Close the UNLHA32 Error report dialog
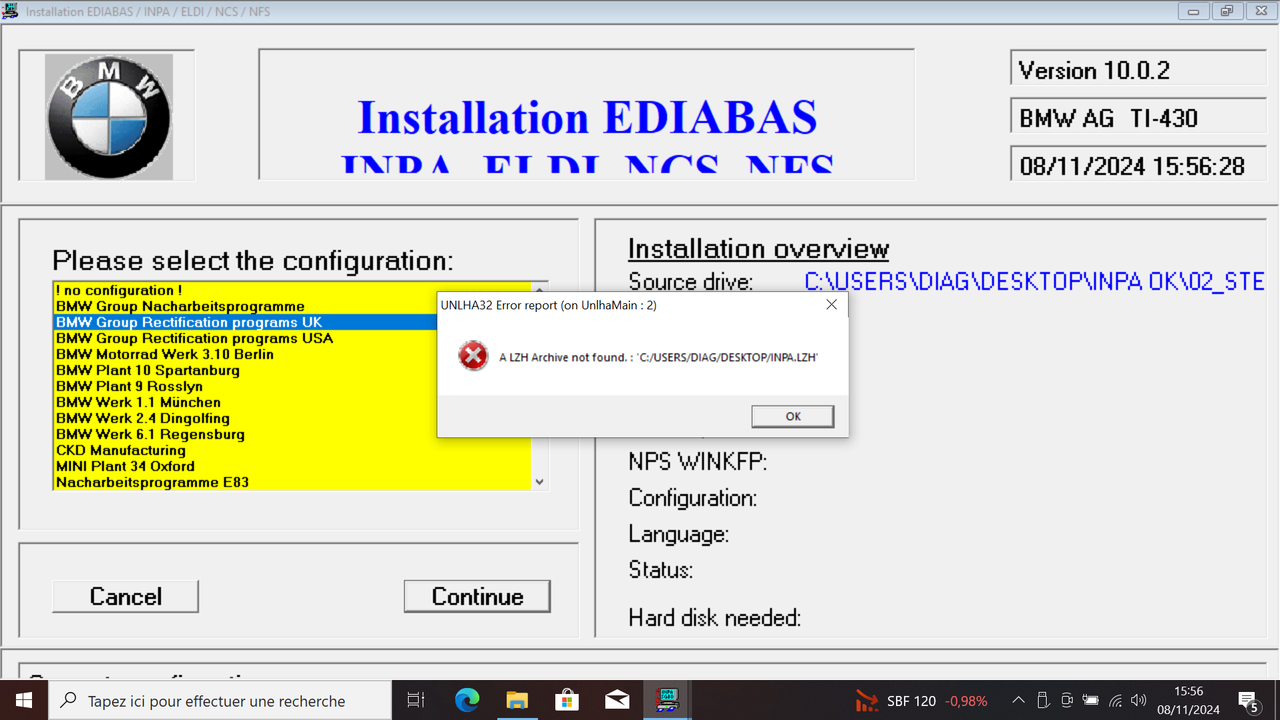The image size is (1280, 720). click(x=831, y=305)
